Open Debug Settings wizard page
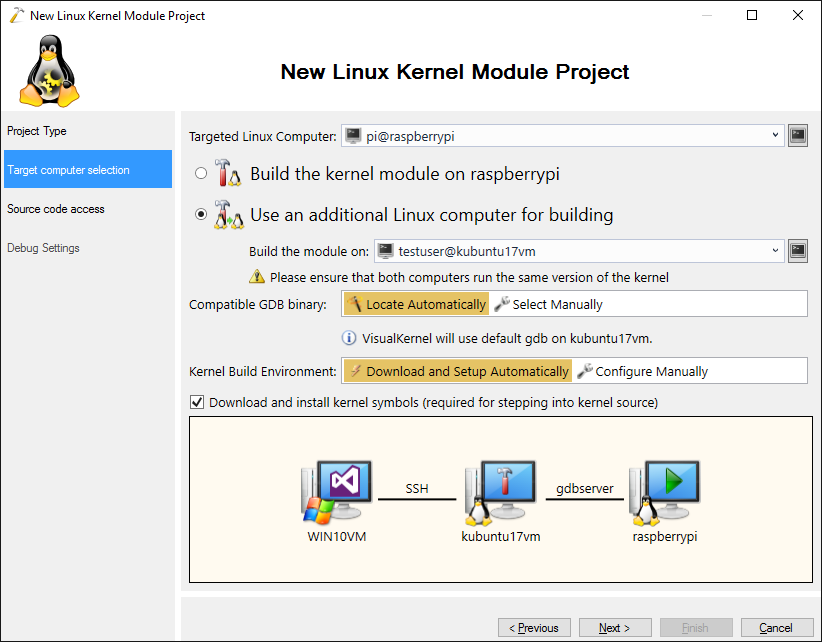 click(88, 247)
